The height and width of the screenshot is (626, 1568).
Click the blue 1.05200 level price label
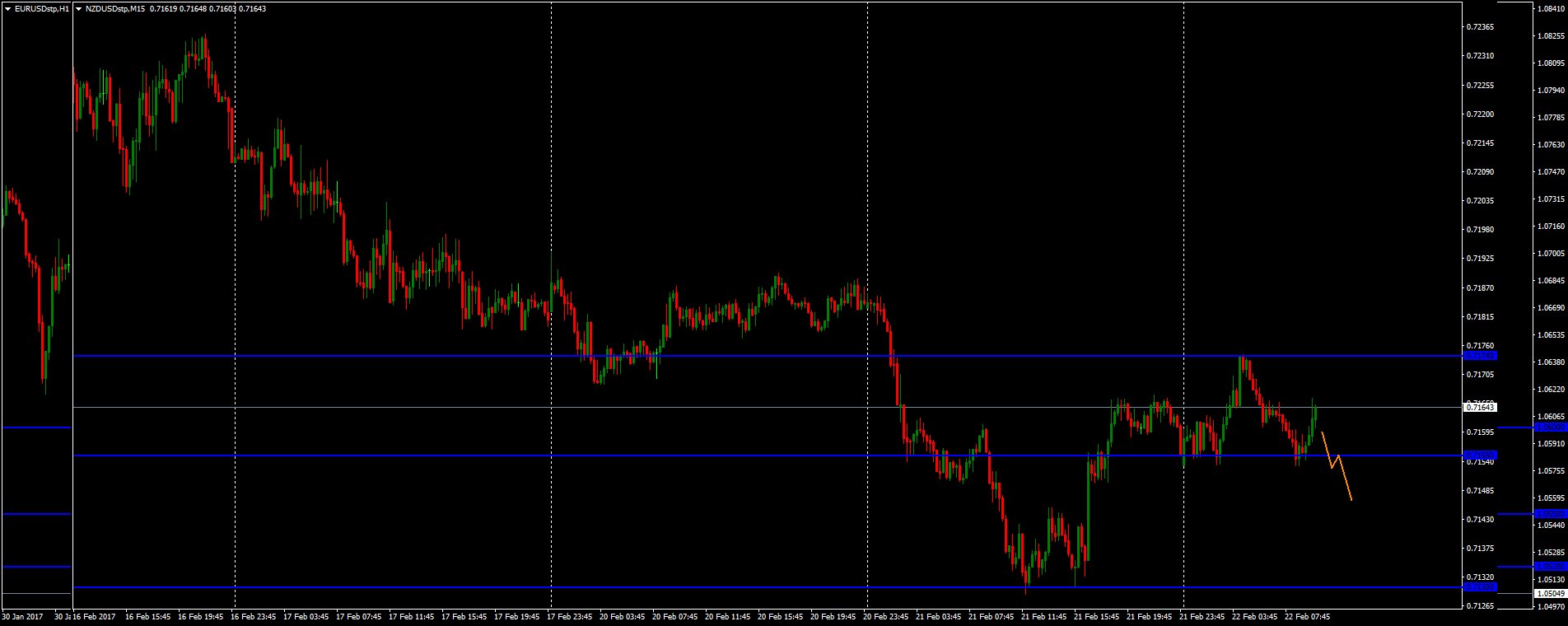1550,566
